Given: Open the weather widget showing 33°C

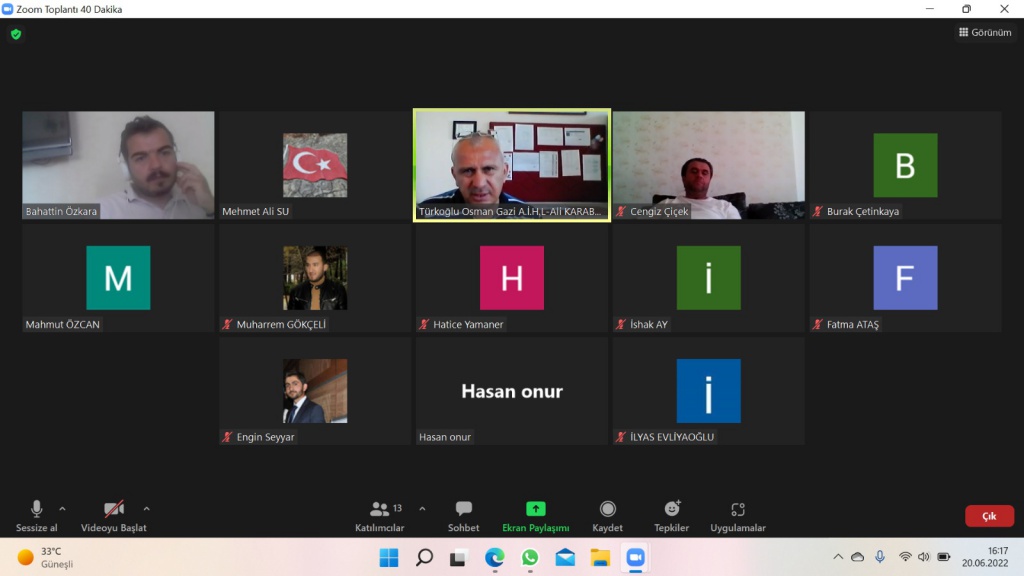Looking at the screenshot, I should click(x=45, y=557).
